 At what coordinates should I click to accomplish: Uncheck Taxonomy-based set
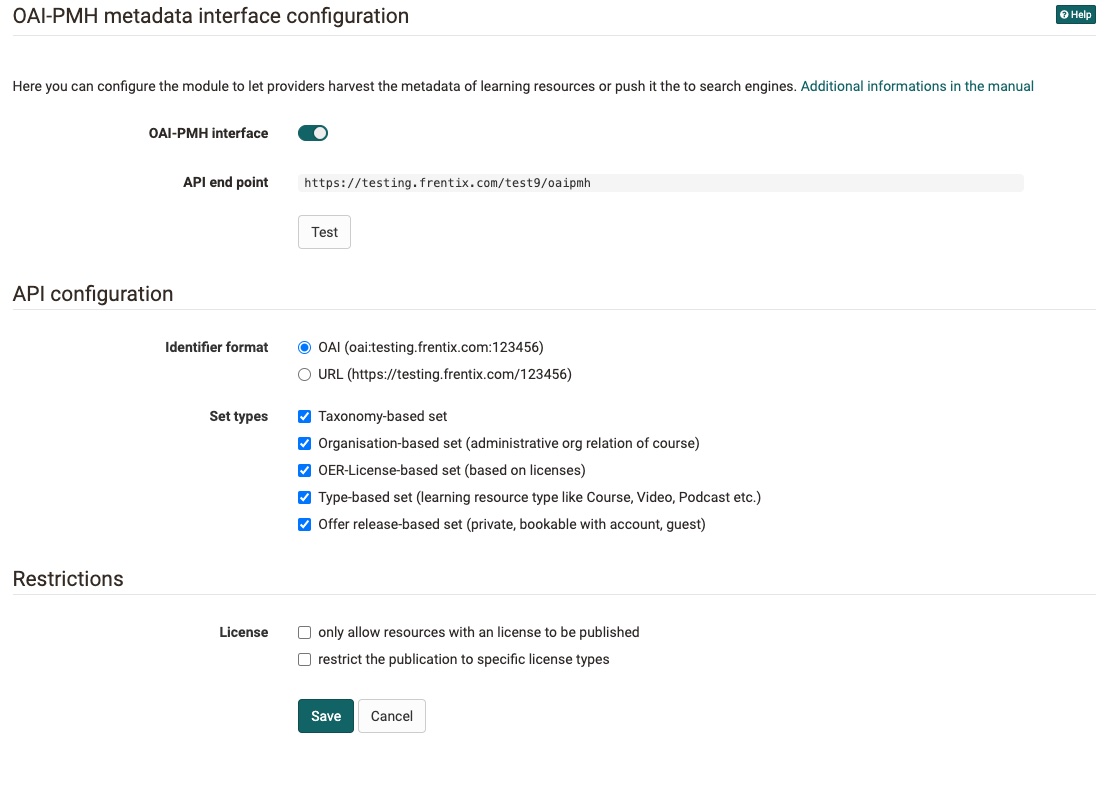pyautogui.click(x=304, y=416)
